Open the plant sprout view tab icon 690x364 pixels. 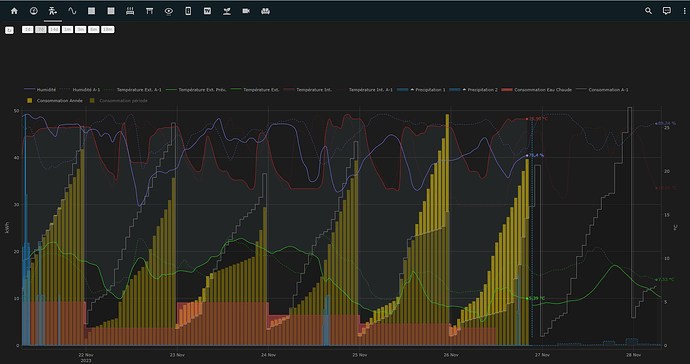(227, 11)
